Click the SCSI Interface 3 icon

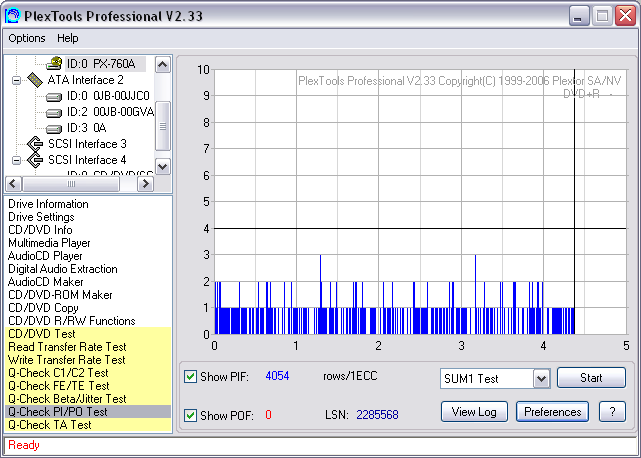pyautogui.click(x=35, y=144)
